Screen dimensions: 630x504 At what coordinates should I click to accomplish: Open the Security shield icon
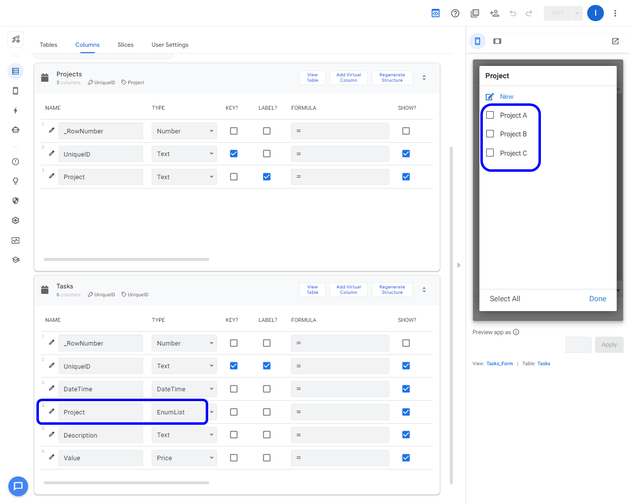pyautogui.click(x=16, y=201)
